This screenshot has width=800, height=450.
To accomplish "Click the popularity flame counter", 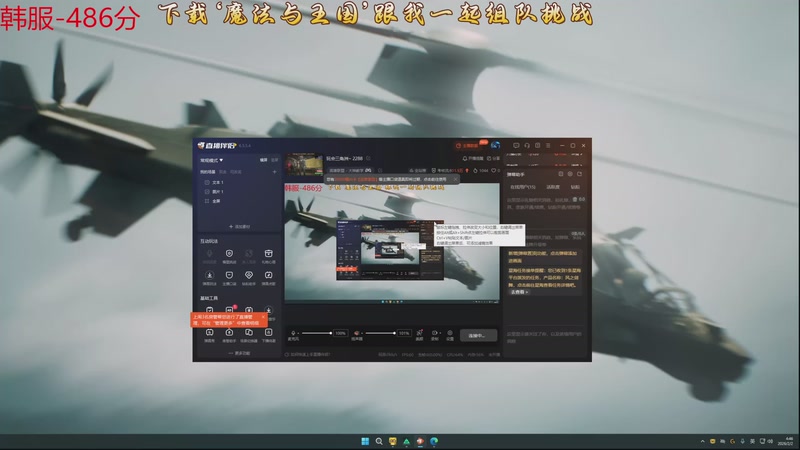I will [480, 170].
